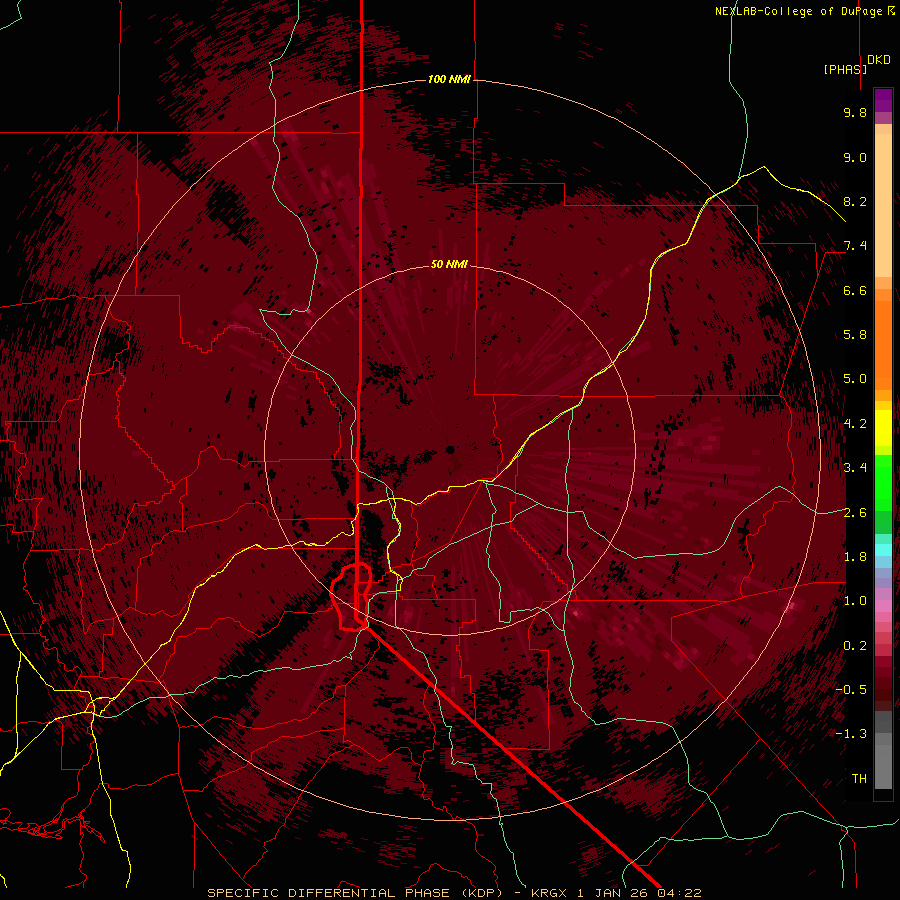Click the DKD unit label above legend

click(x=879, y=60)
